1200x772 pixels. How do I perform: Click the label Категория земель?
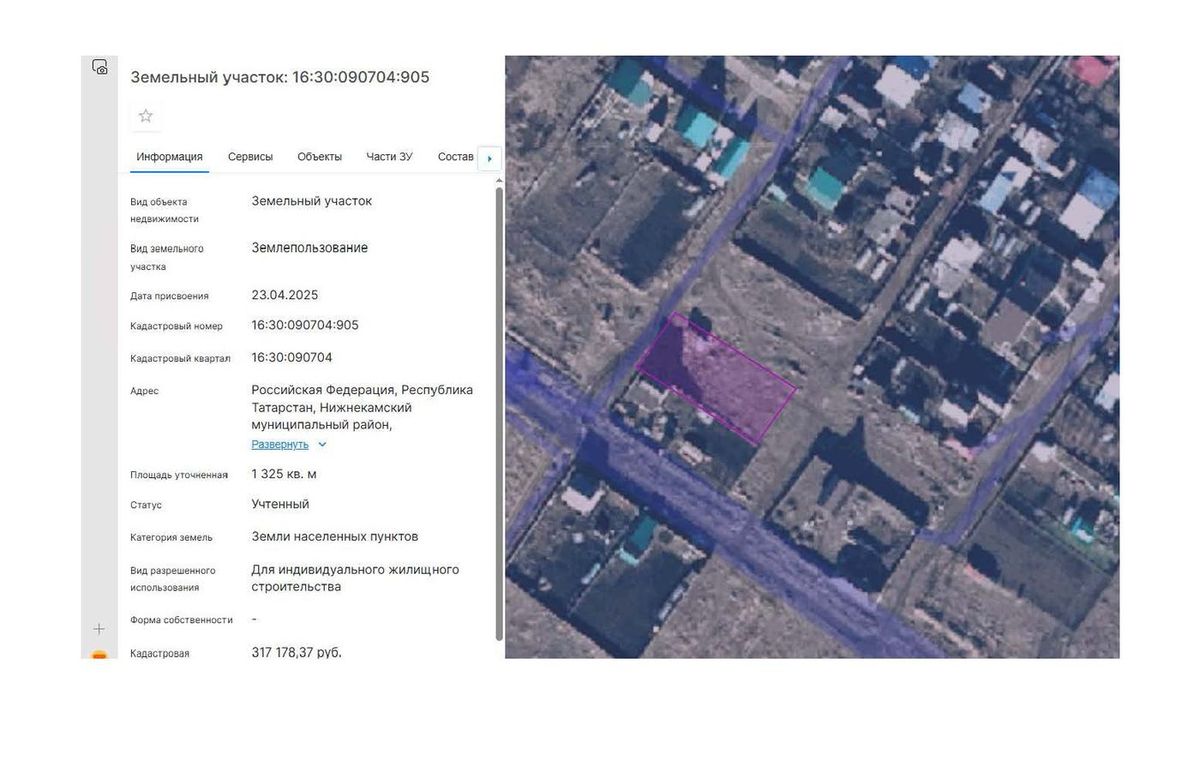(x=171, y=537)
